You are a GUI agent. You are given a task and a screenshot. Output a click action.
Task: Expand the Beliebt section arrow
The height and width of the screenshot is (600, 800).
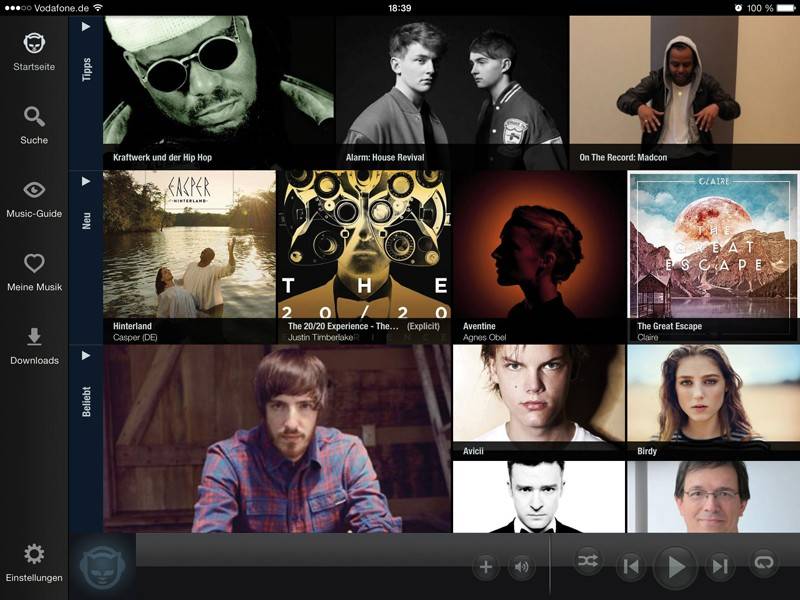(86, 355)
